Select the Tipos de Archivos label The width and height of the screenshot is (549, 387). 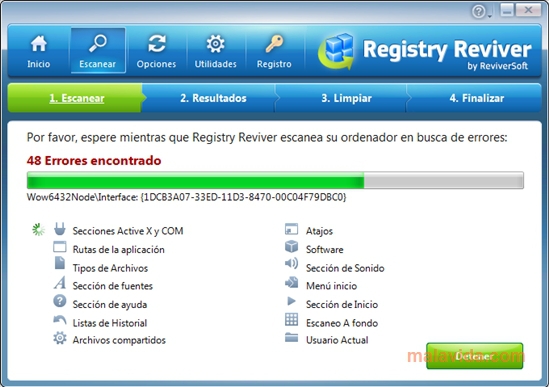pyautogui.click(x=110, y=268)
